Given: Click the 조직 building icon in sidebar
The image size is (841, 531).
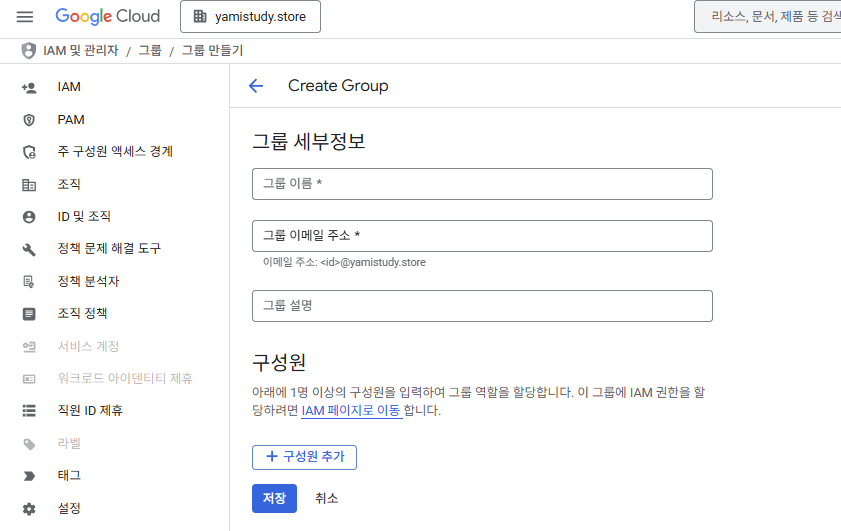Looking at the screenshot, I should pos(29,185).
